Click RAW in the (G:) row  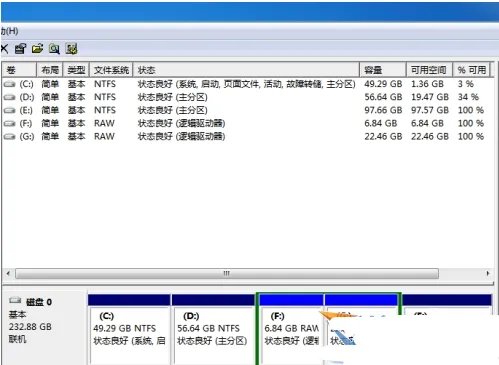pos(104,137)
